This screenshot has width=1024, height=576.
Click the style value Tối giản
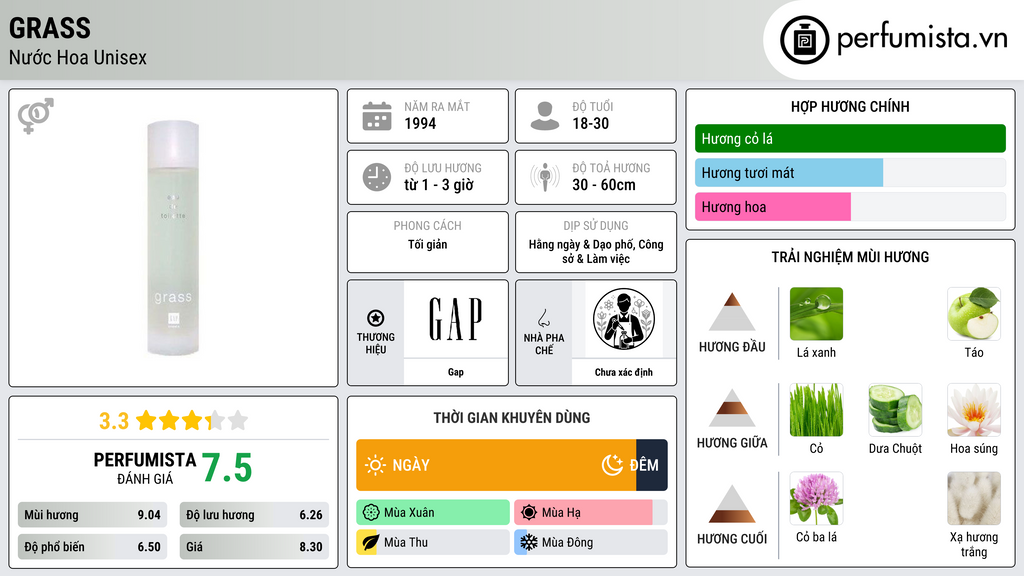tap(428, 244)
